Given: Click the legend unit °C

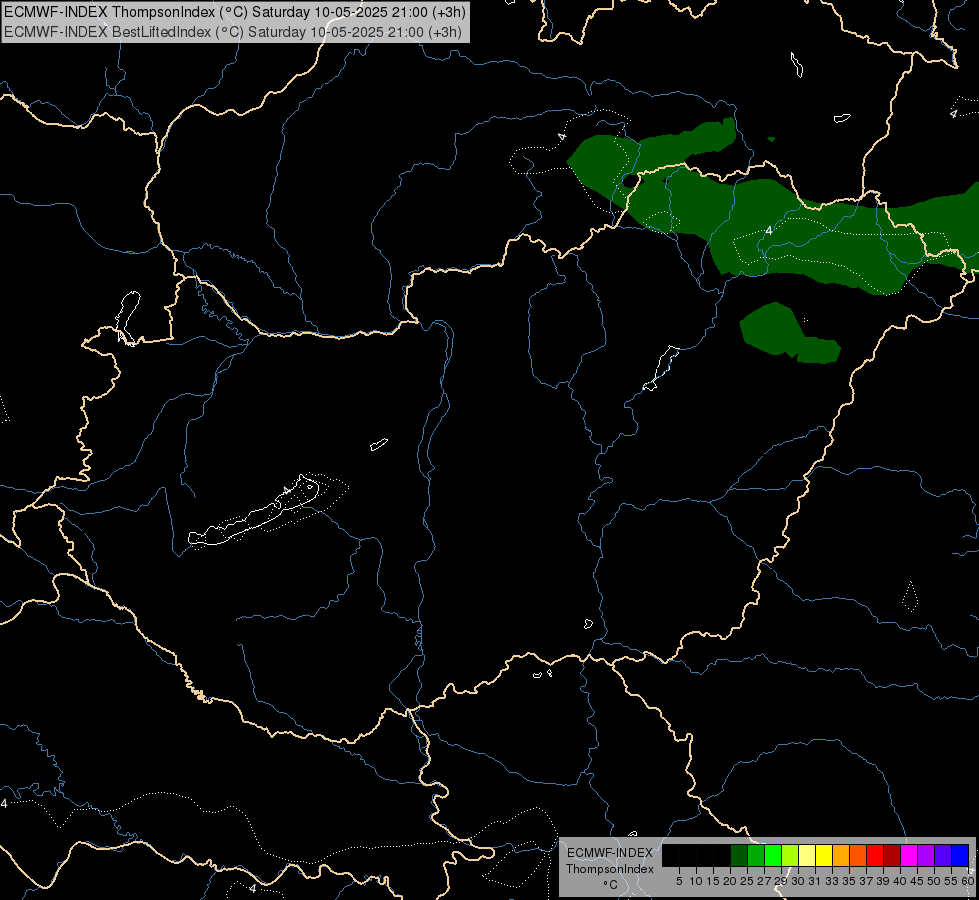Looking at the screenshot, I should point(611,885).
